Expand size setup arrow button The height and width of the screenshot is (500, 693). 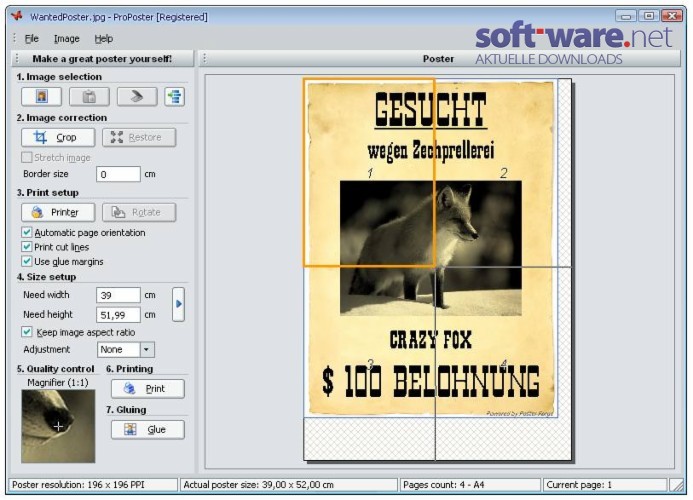(178, 304)
